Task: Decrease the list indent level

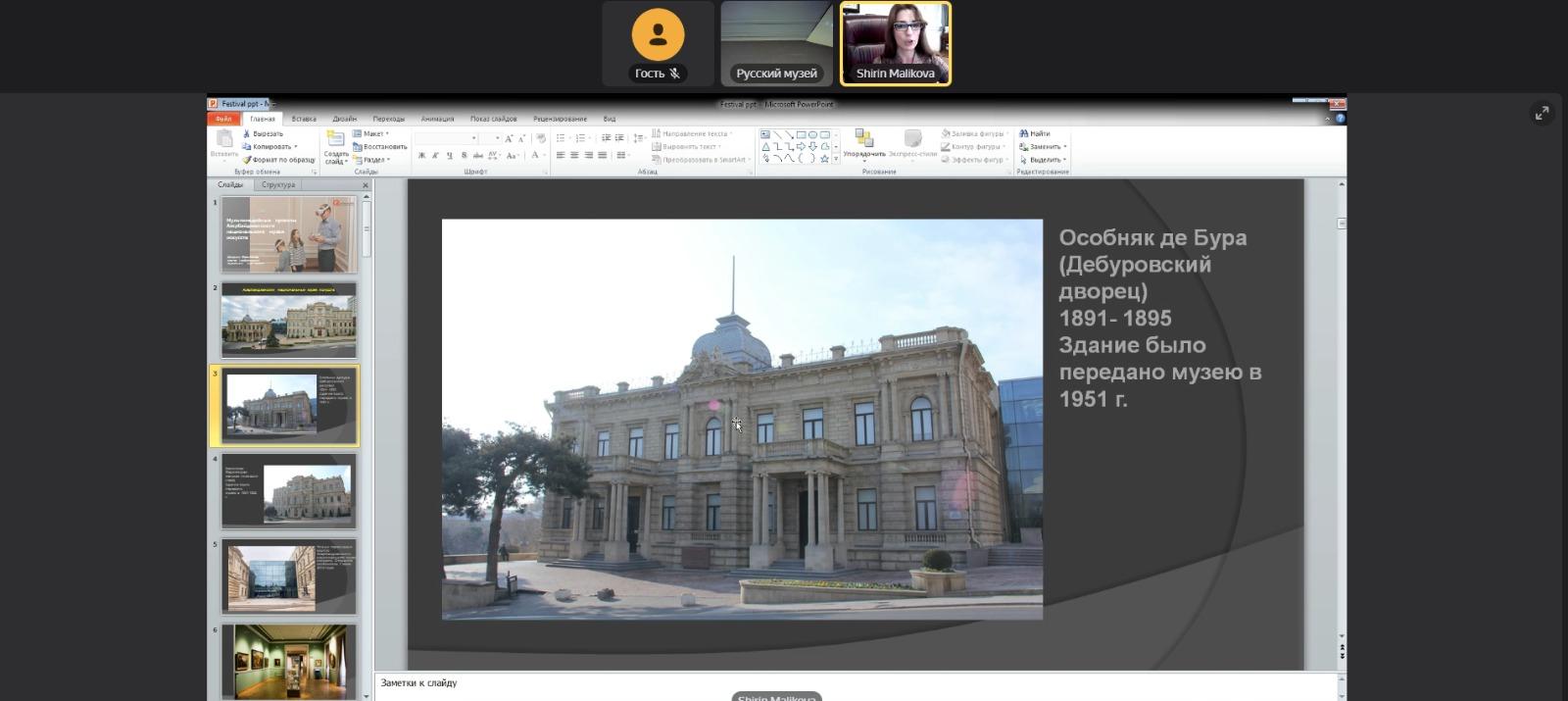Action: coord(606,138)
